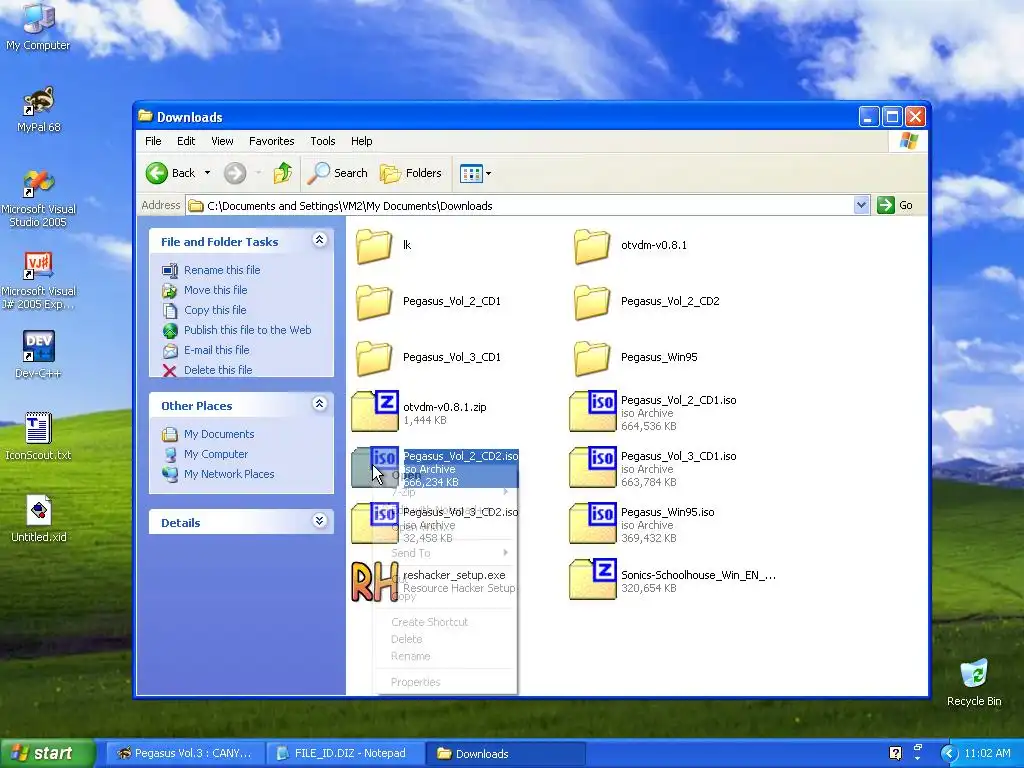Viewport: 1024px width, 768px height.
Task: Open the Views dropdown arrow
Action: 488,173
